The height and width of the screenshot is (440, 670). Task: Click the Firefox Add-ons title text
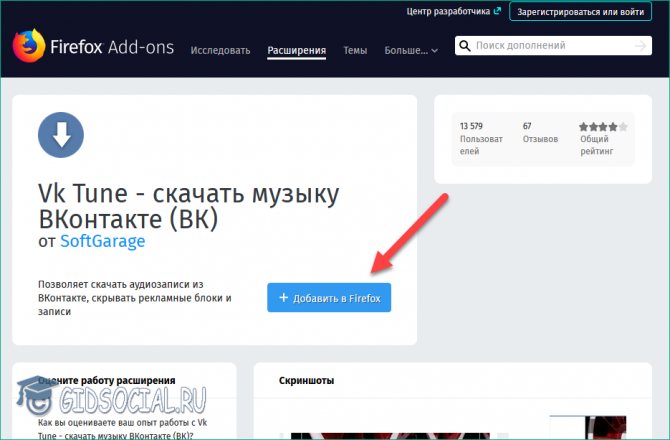click(112, 47)
